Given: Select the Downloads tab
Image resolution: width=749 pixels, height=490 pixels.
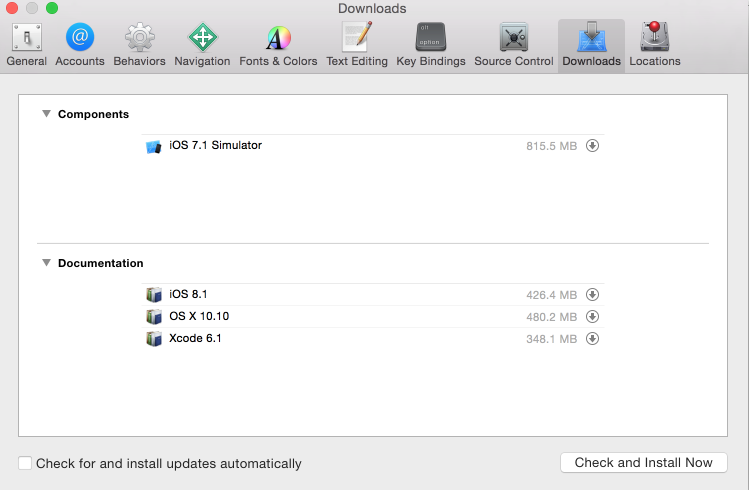Looking at the screenshot, I should (x=591, y=45).
